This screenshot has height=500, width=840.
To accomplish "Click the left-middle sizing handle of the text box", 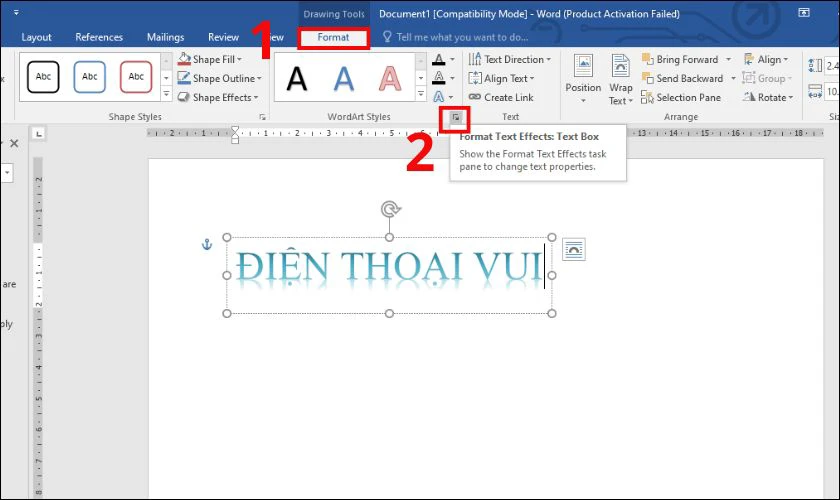I will pos(227,275).
